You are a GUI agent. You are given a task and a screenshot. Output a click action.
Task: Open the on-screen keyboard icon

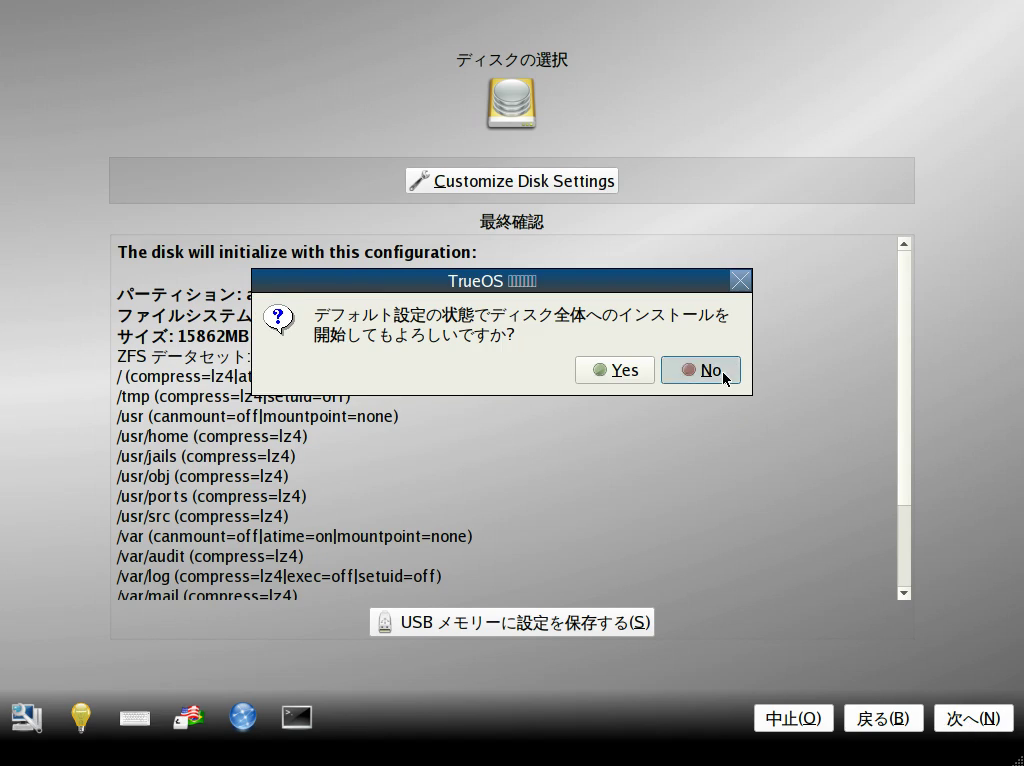pyautogui.click(x=135, y=717)
